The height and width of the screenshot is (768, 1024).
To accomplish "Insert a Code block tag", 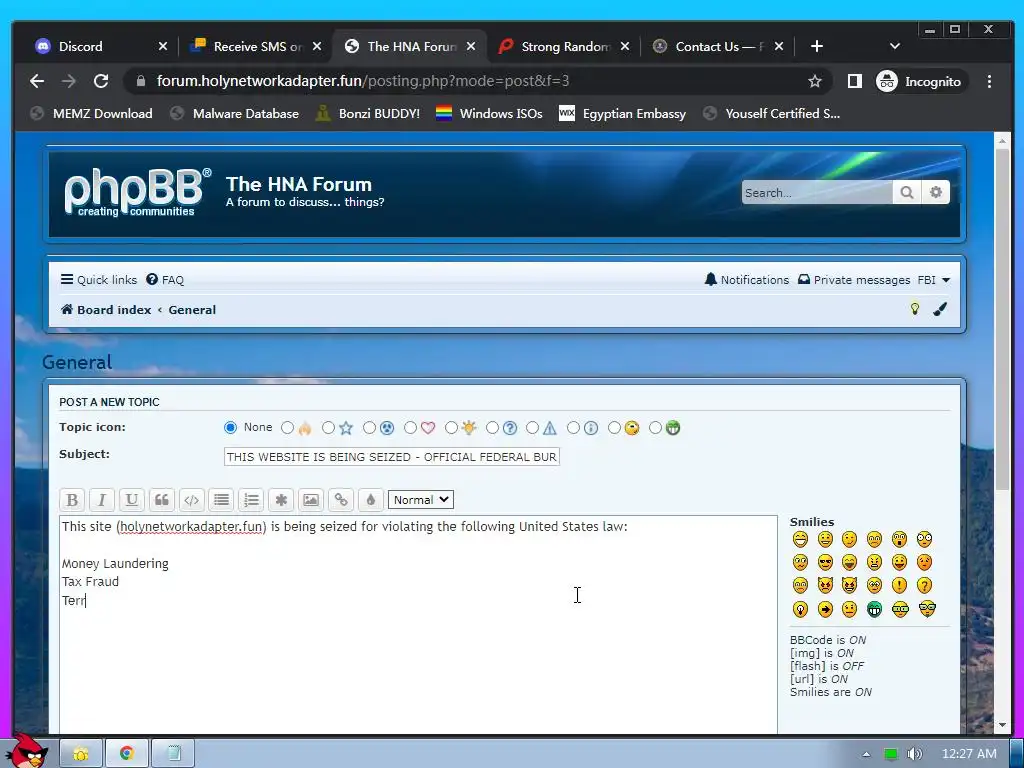I will click(191, 500).
